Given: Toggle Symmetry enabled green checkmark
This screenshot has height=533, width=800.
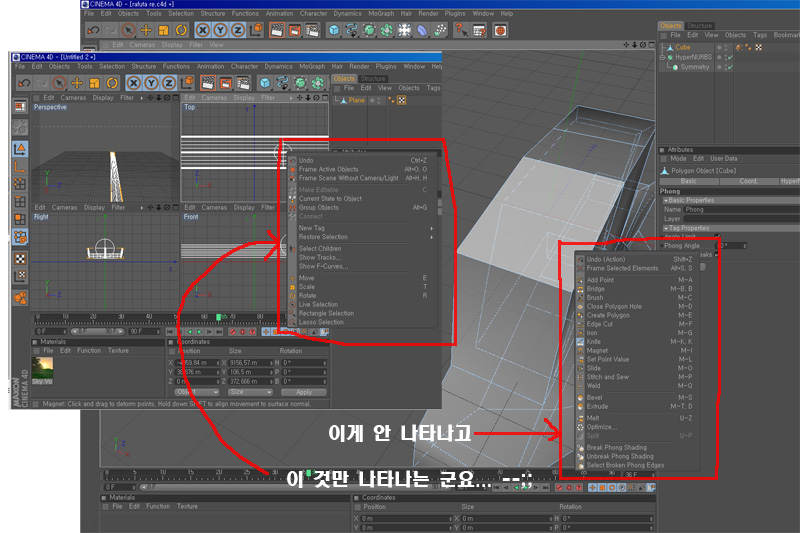Looking at the screenshot, I should tap(730, 67).
